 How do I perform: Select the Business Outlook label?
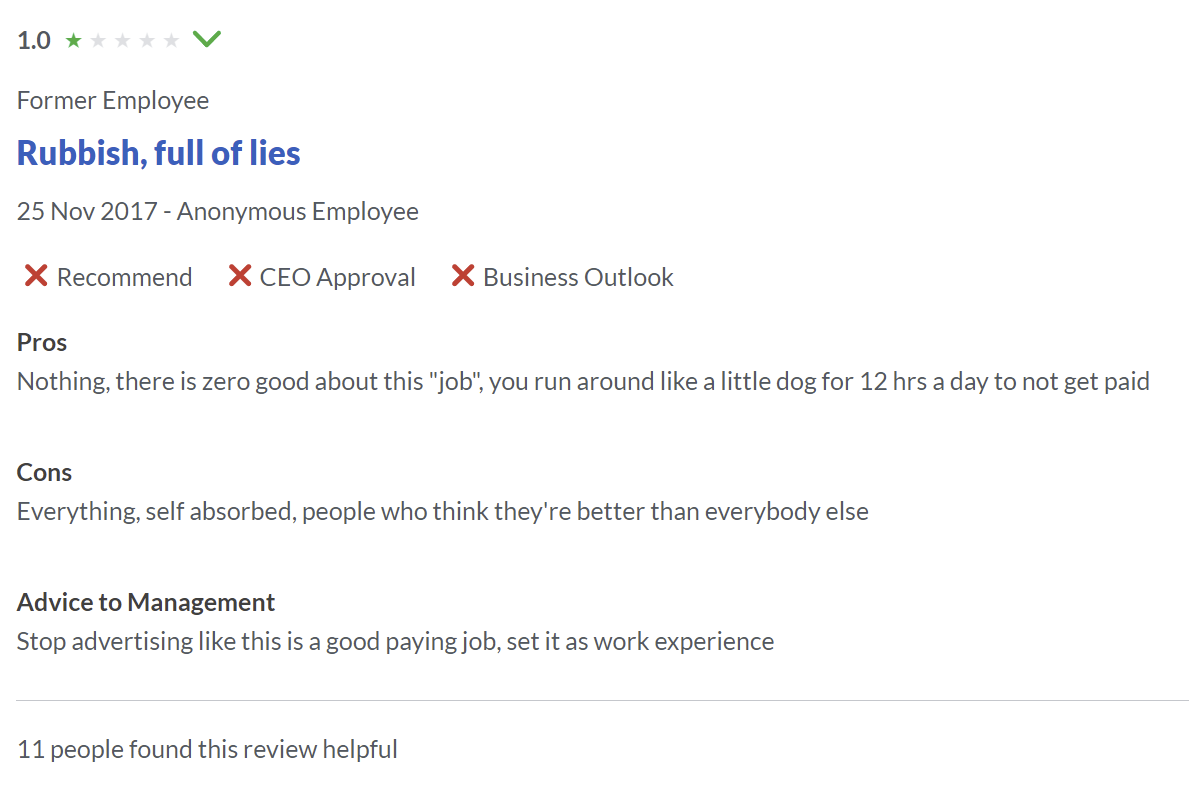pyautogui.click(x=578, y=278)
